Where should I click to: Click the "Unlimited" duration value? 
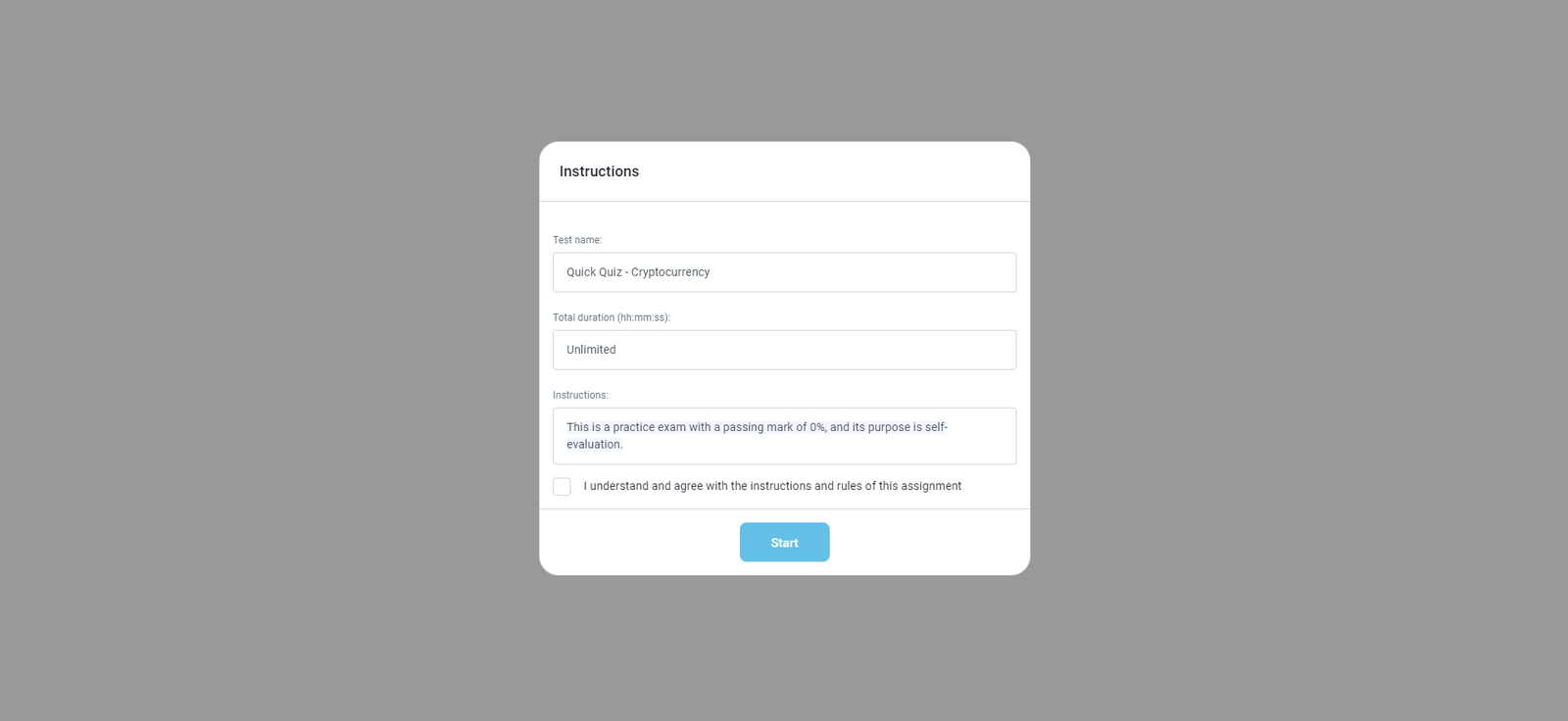tap(591, 350)
